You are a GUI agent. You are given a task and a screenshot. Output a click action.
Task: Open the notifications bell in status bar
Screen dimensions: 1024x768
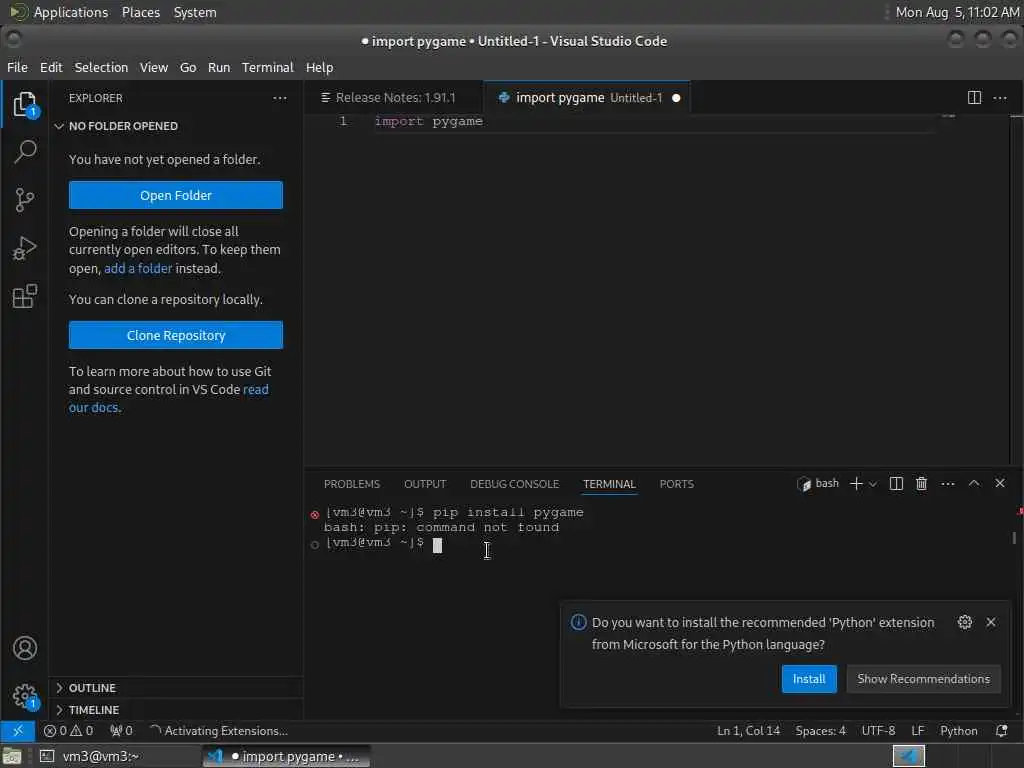pos(1002,731)
